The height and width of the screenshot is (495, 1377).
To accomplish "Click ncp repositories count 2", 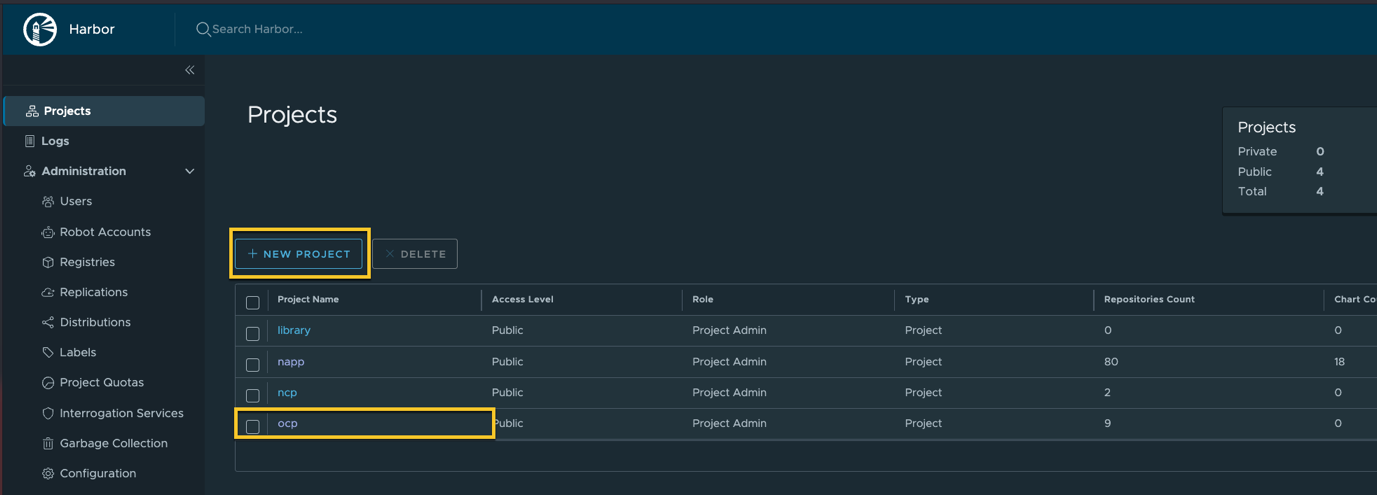I will tap(1108, 392).
